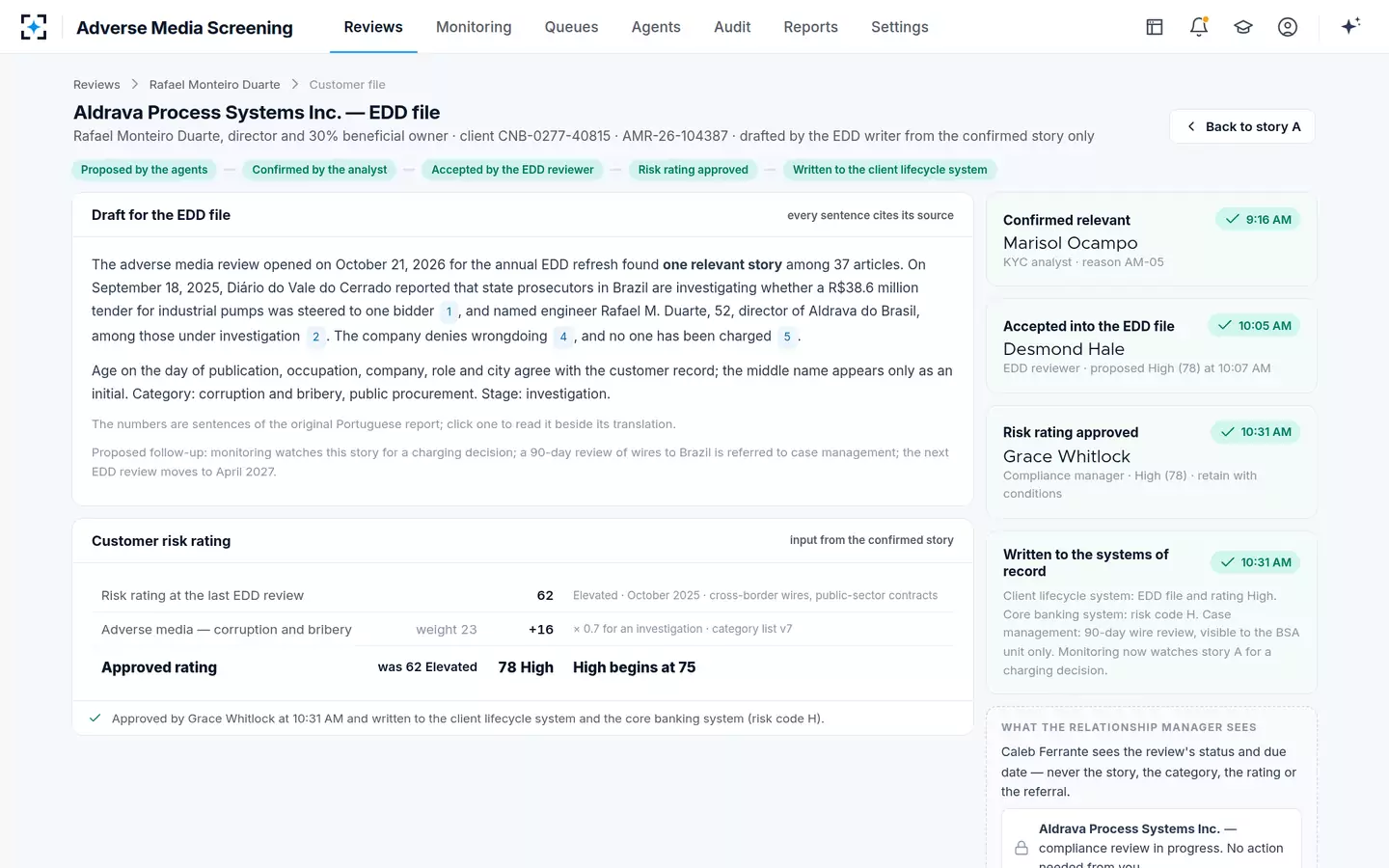Open the Reports tab
This screenshot has width=1389, height=868.
(x=810, y=27)
